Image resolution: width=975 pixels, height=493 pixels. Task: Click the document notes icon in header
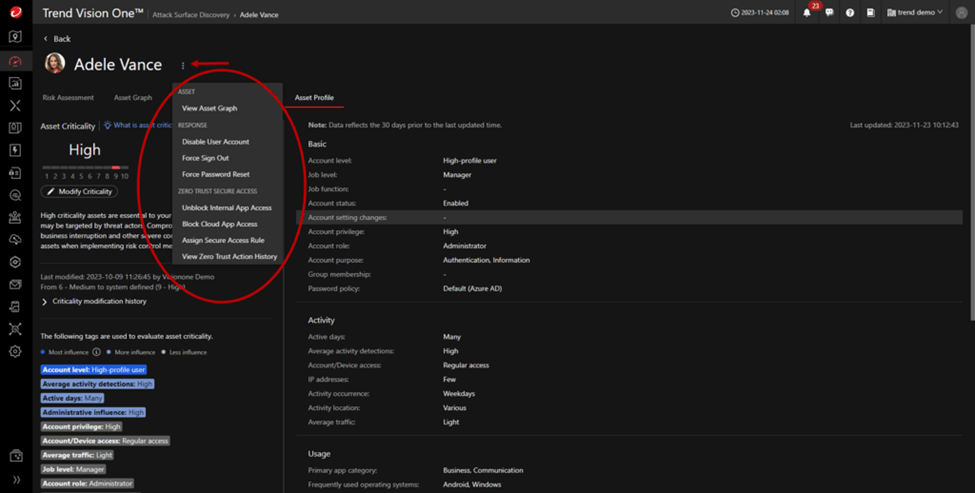coord(871,12)
